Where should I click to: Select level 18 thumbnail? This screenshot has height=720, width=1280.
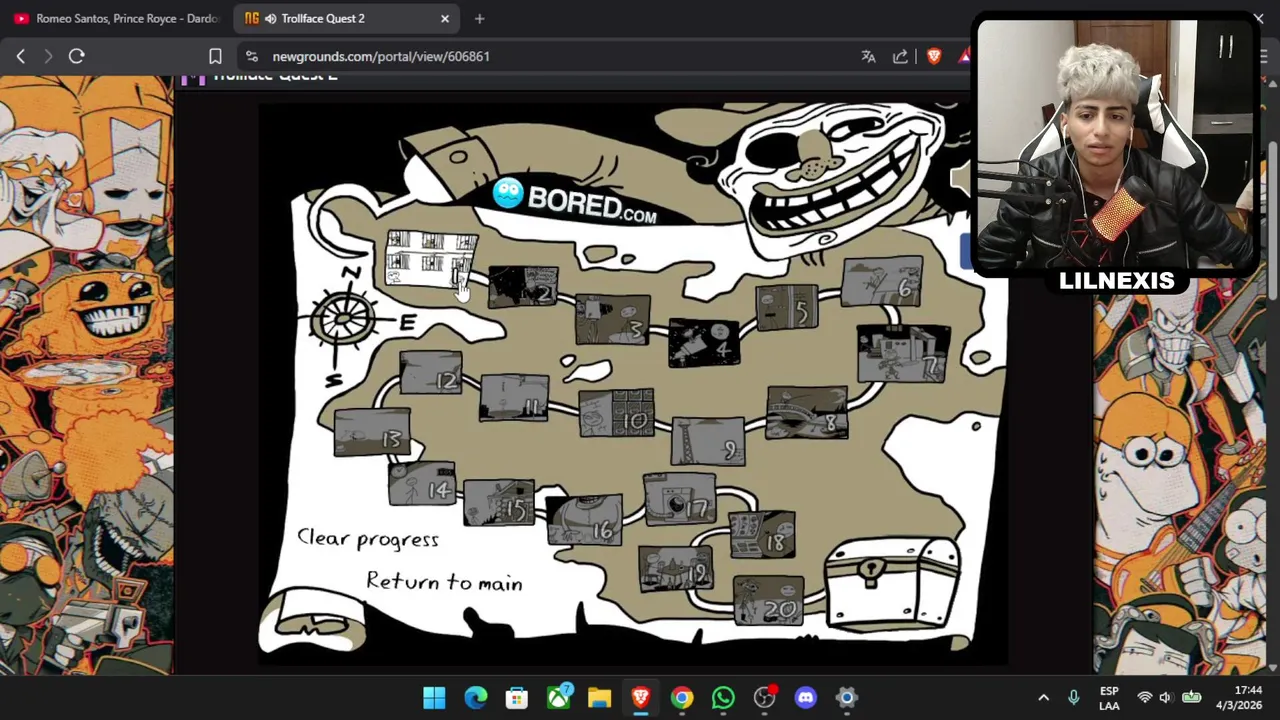coord(762,534)
